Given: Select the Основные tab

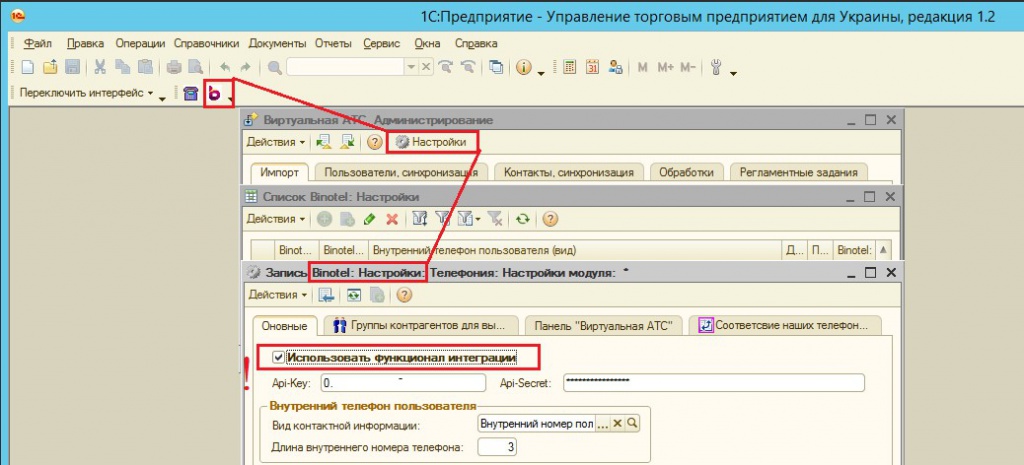Looking at the screenshot, I should (284, 325).
